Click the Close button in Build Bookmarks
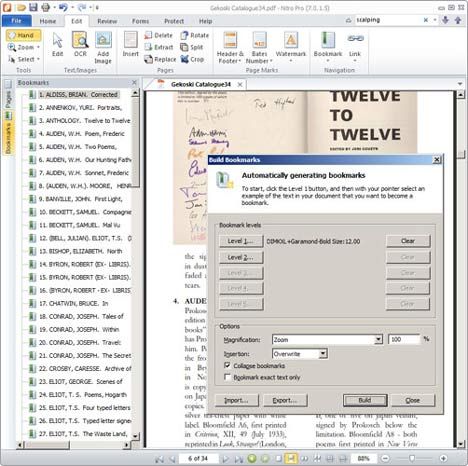Image resolution: width=468 pixels, height=466 pixels. tap(413, 400)
